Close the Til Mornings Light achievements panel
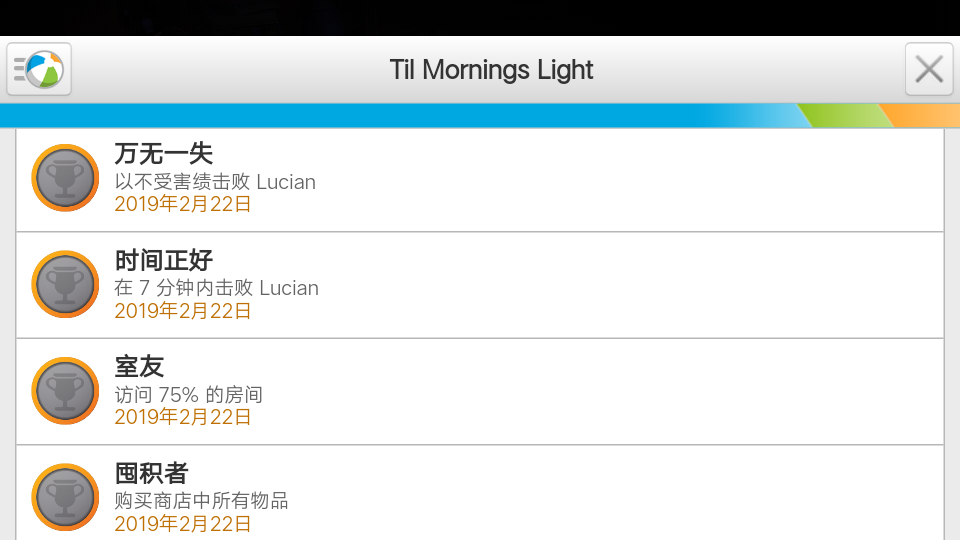Screen dimensions: 960x540 [929, 69]
